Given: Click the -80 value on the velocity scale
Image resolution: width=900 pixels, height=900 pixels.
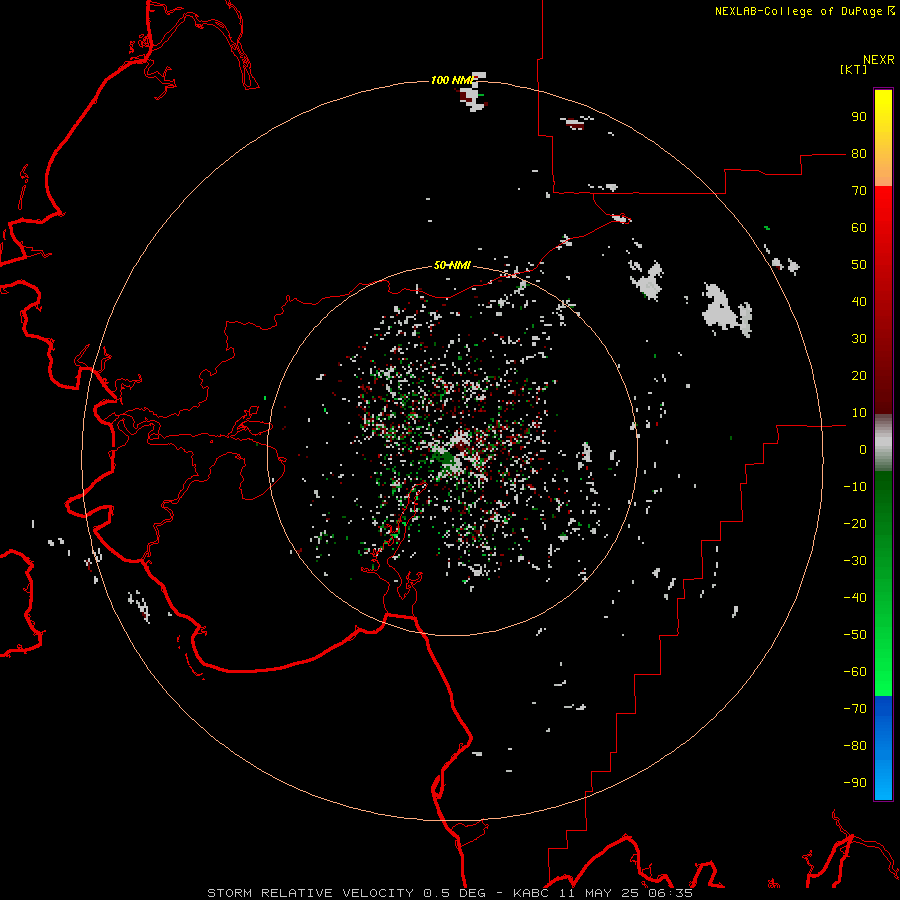Looking at the screenshot, I should click(x=855, y=746).
